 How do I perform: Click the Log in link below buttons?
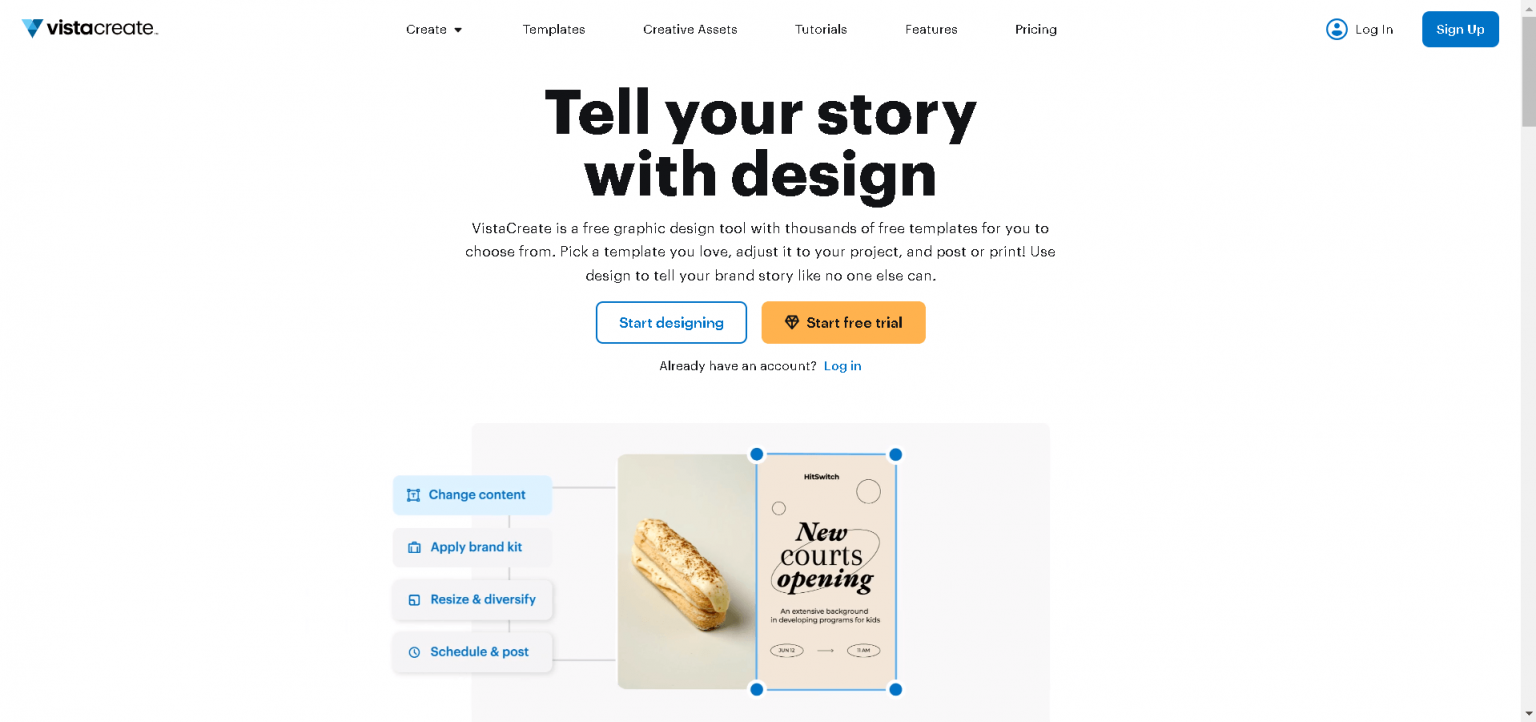(x=842, y=366)
